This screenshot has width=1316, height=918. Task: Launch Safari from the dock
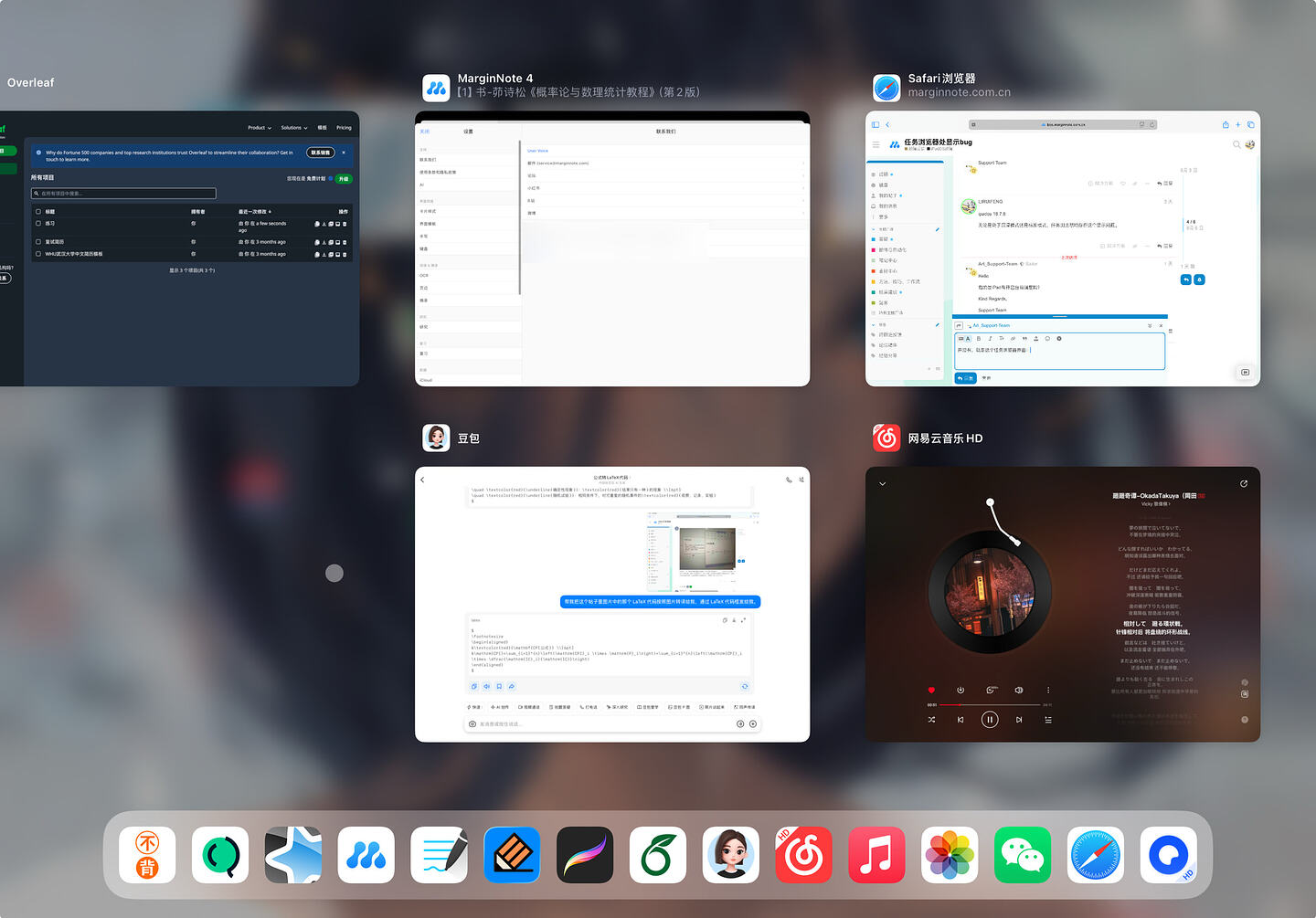point(1096,855)
